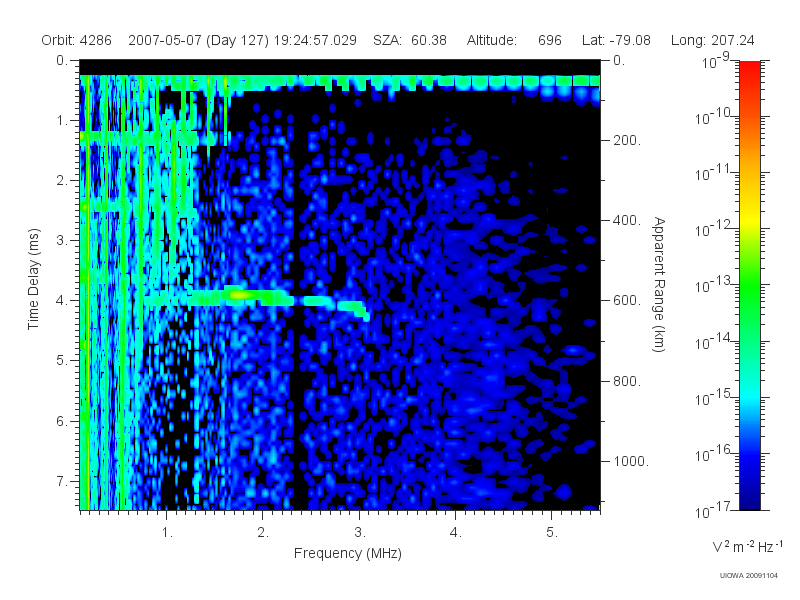
Task: Click the 'Frequency (MHz)' axis title
Action: click(347, 553)
